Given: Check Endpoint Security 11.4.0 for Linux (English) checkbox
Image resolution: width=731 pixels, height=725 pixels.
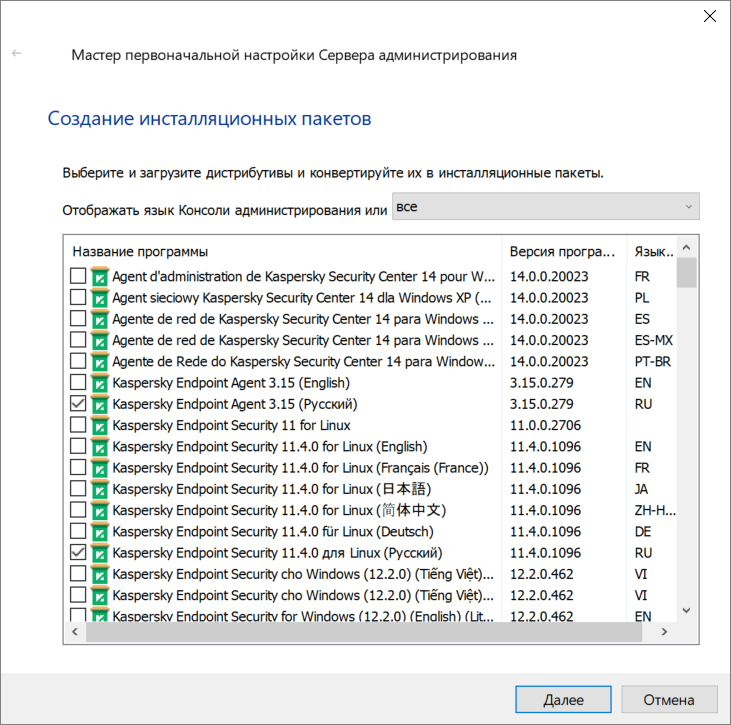Looking at the screenshot, I should 78,446.
